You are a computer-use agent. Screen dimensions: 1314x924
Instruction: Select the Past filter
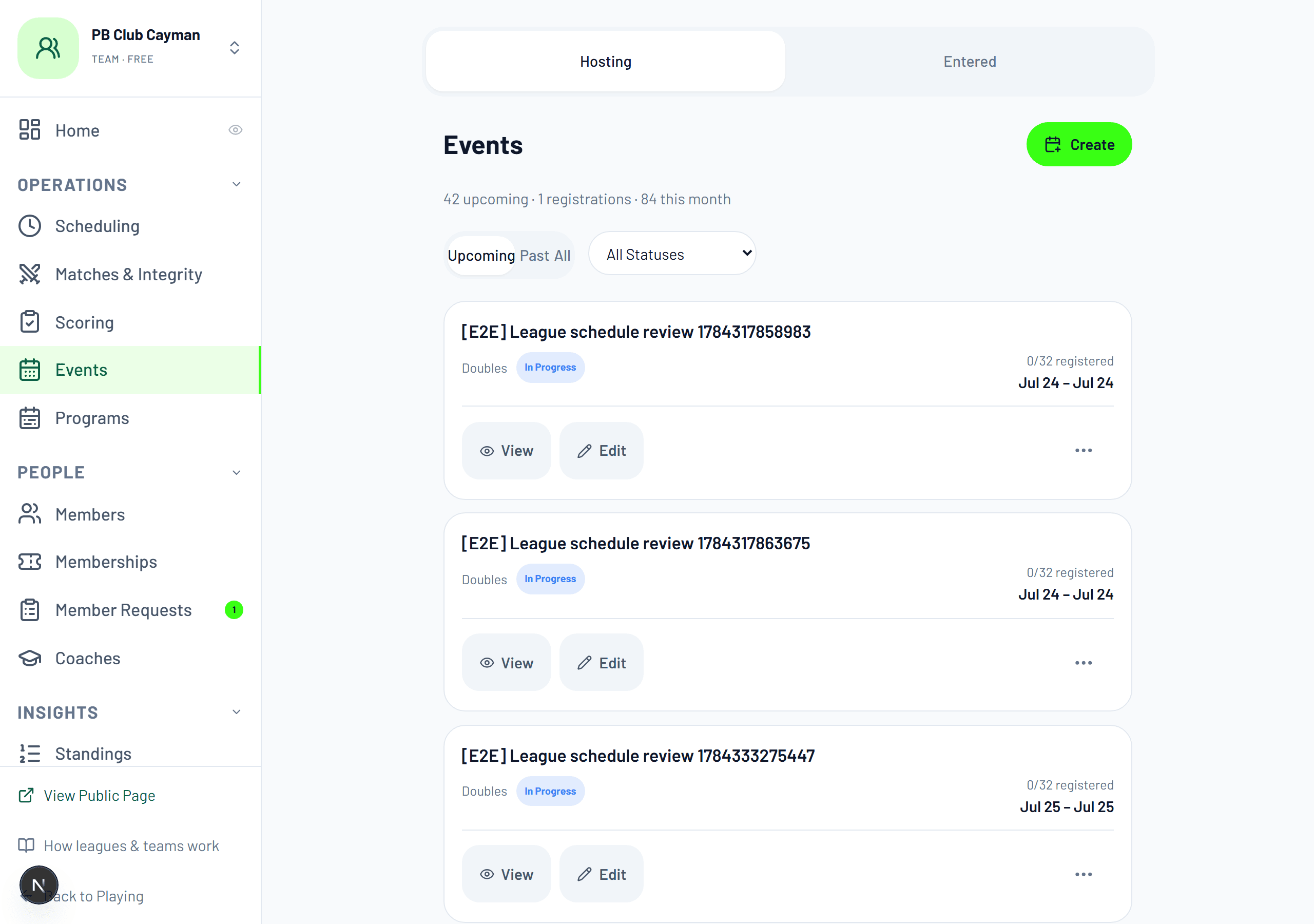[534, 255]
